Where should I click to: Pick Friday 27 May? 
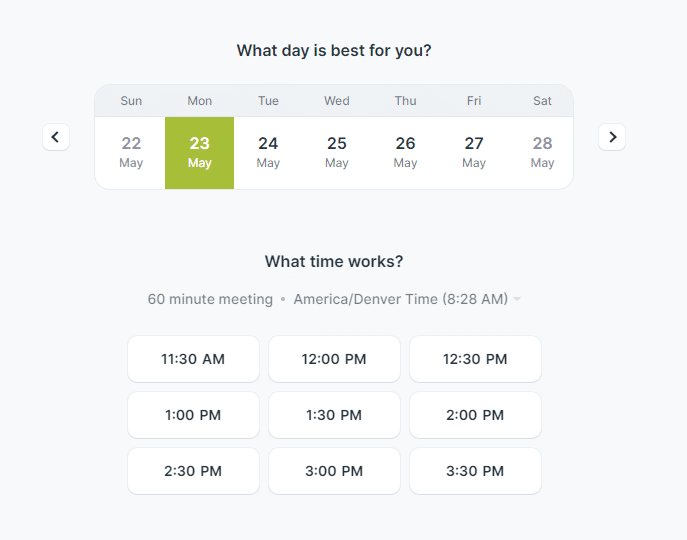[x=474, y=153]
